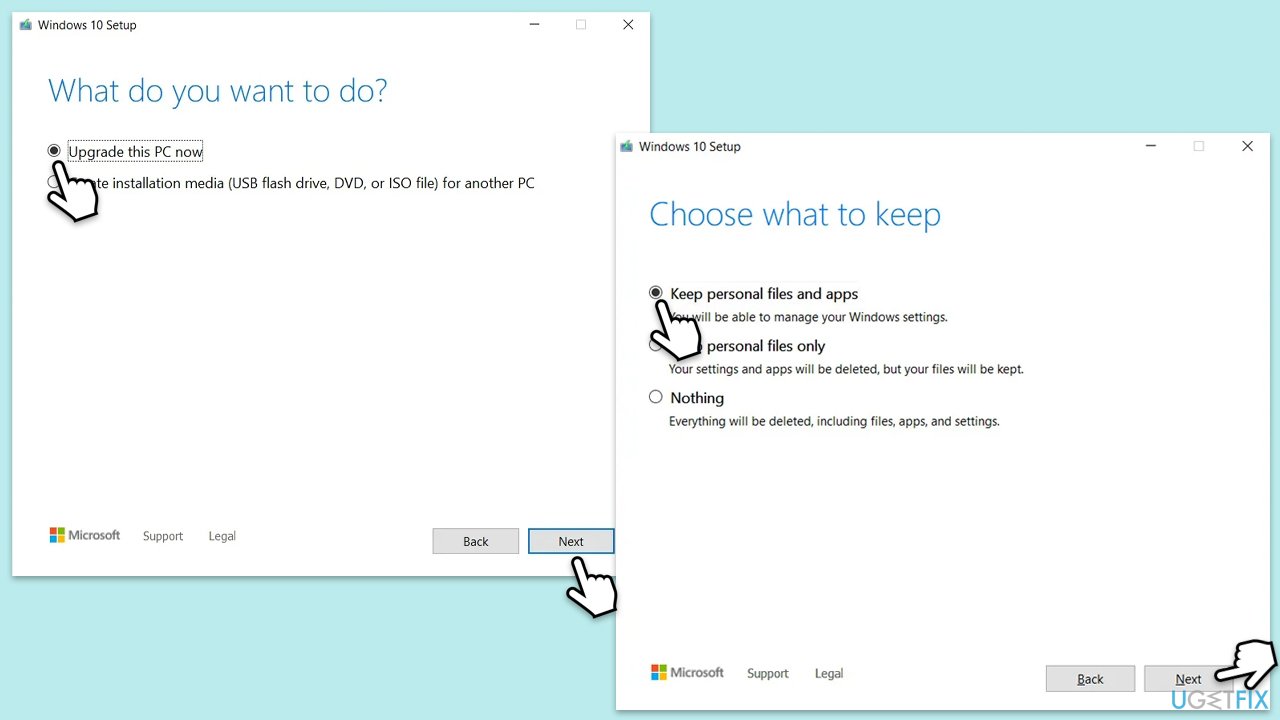Image resolution: width=1280 pixels, height=720 pixels.
Task: Minimize the Choose what to keep window
Action: [x=1151, y=146]
